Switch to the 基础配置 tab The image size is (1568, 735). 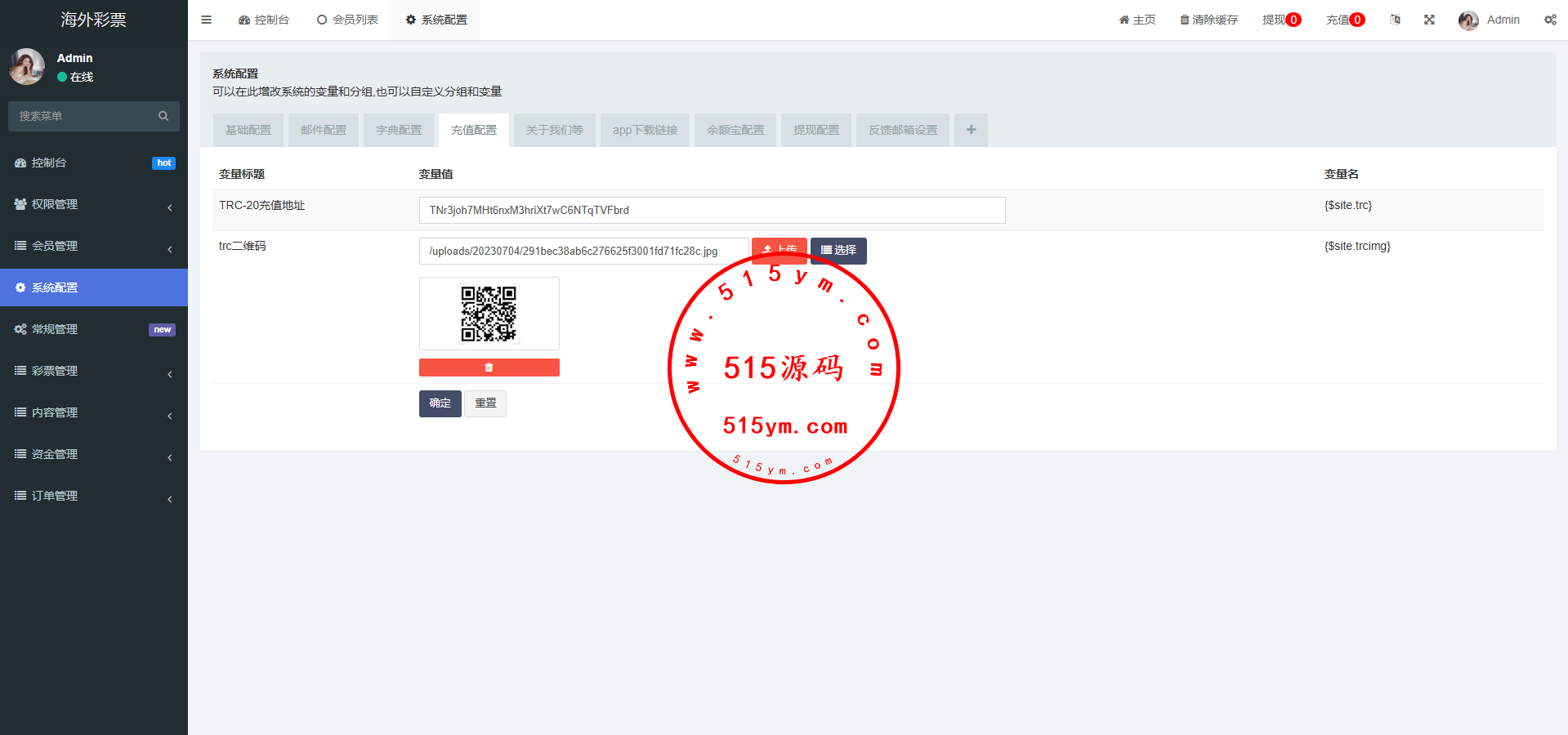pyautogui.click(x=248, y=130)
